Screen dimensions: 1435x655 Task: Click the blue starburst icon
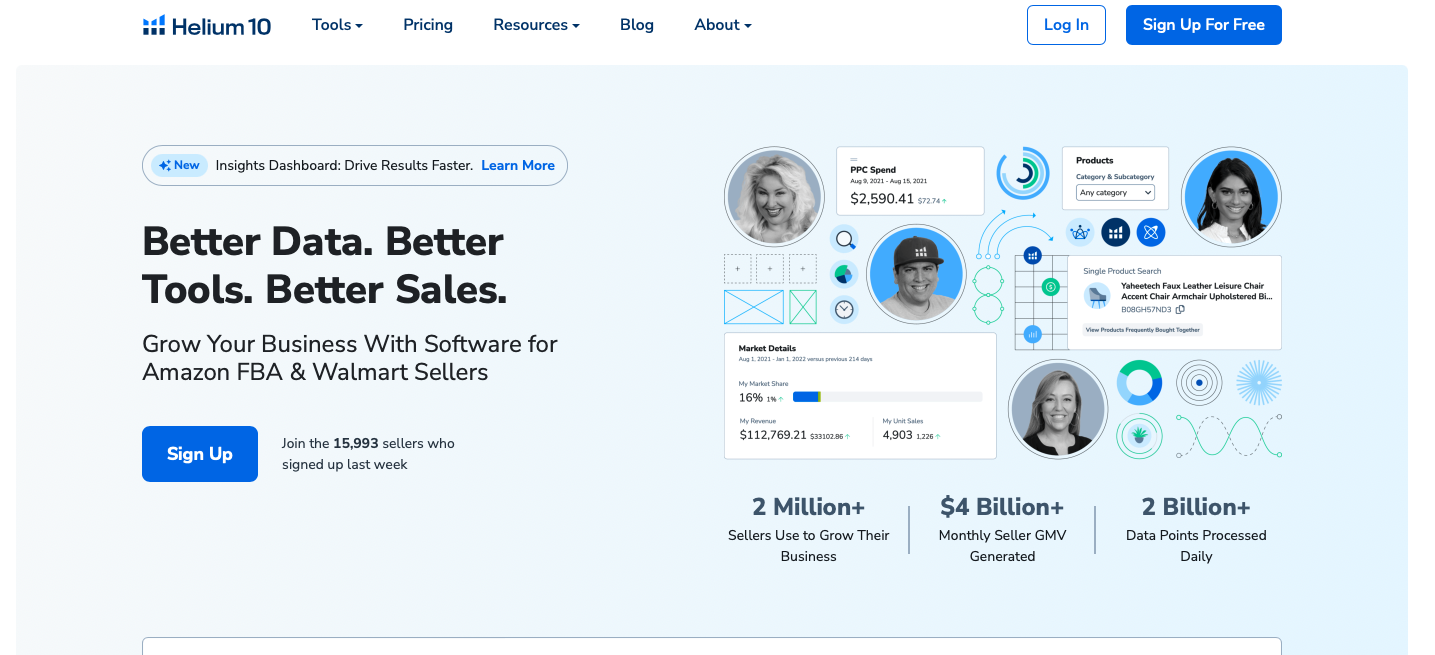pyautogui.click(x=1259, y=383)
